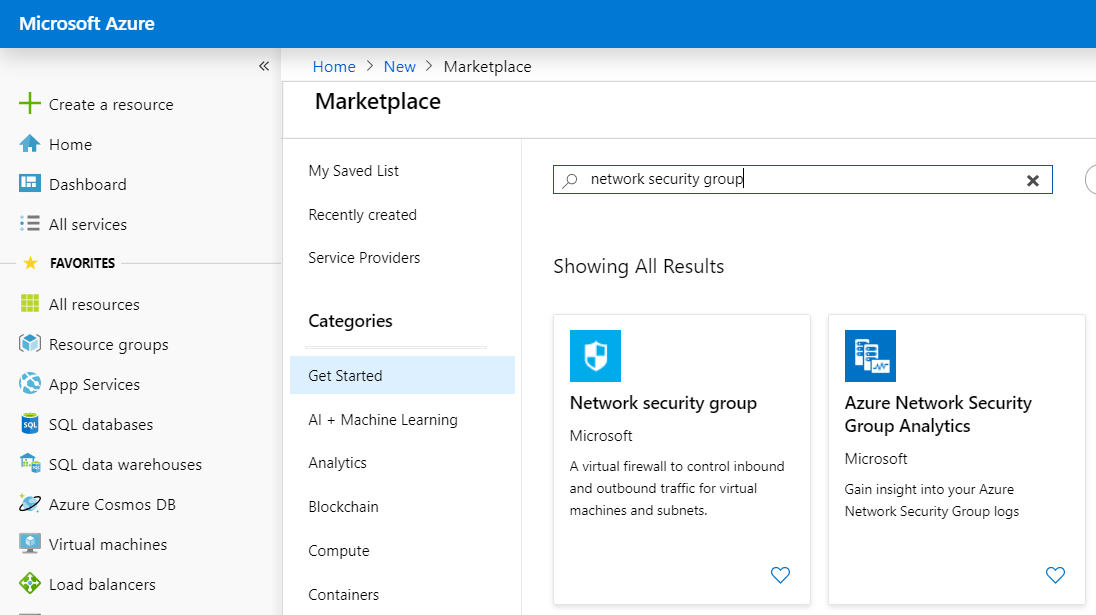Favorite Azure Network Security Group Analytics heart
The height and width of the screenshot is (615, 1096).
1055,574
